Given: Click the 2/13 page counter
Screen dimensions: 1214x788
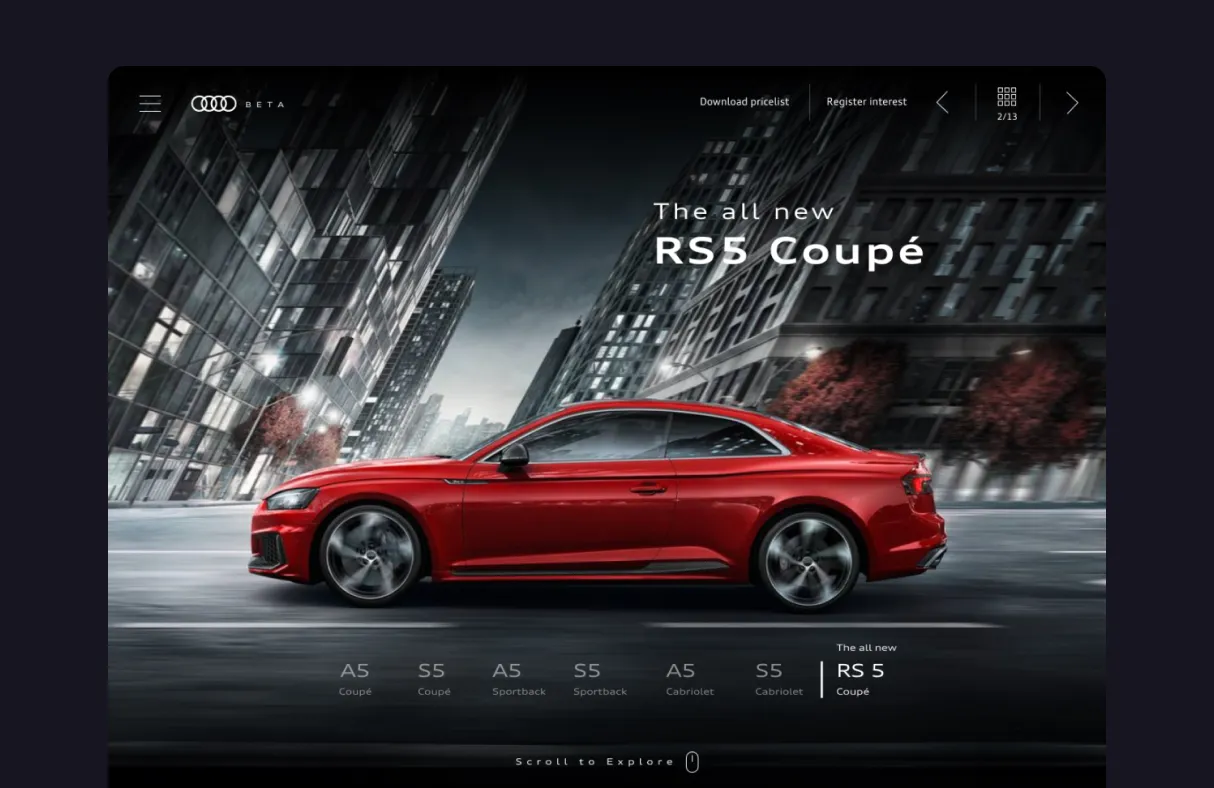Looking at the screenshot, I should point(1007,117).
